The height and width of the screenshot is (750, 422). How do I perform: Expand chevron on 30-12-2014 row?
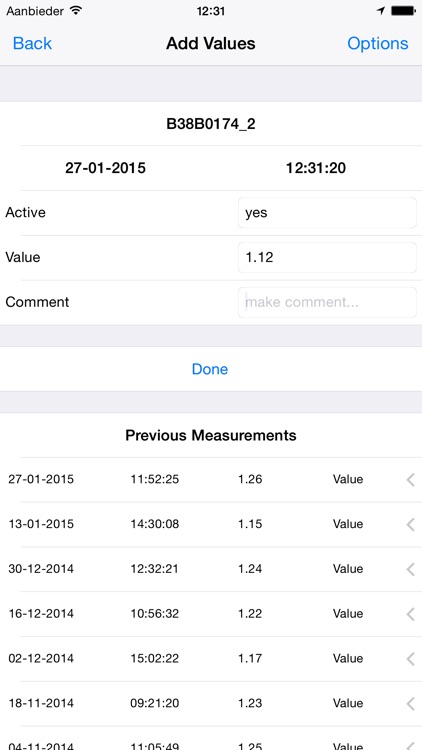[410, 569]
